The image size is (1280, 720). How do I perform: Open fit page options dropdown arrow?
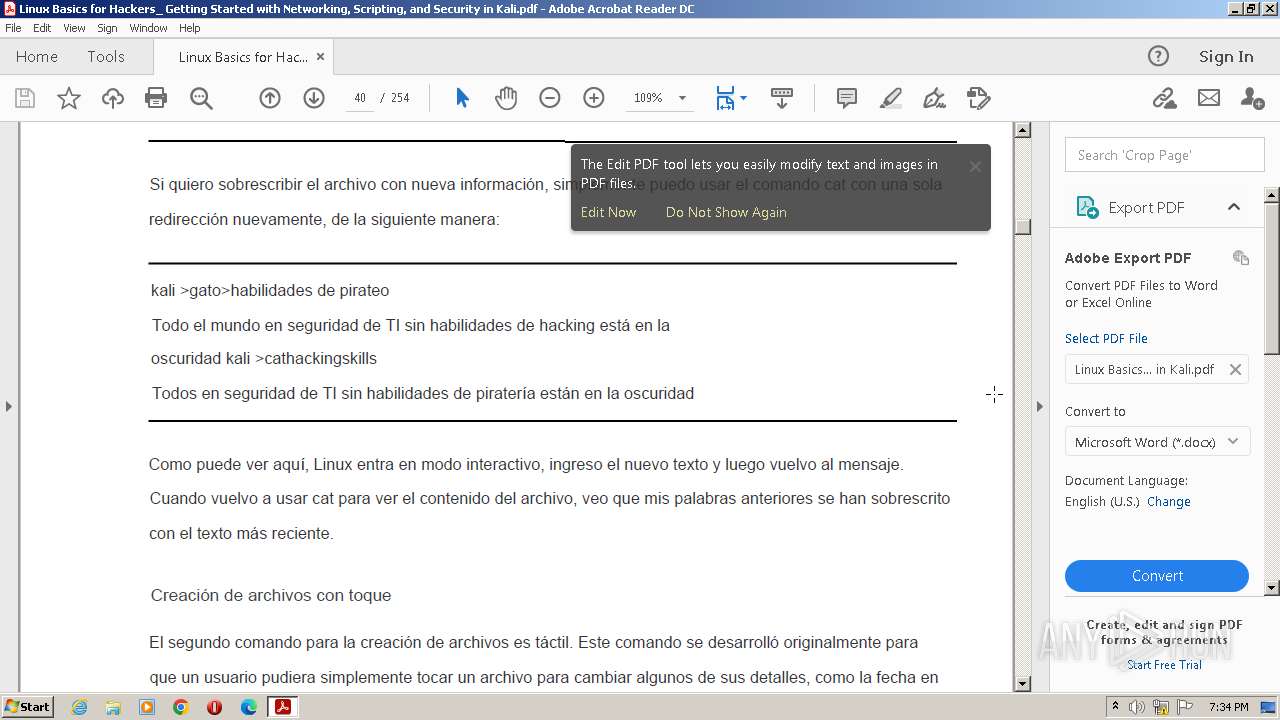pyautogui.click(x=743, y=98)
